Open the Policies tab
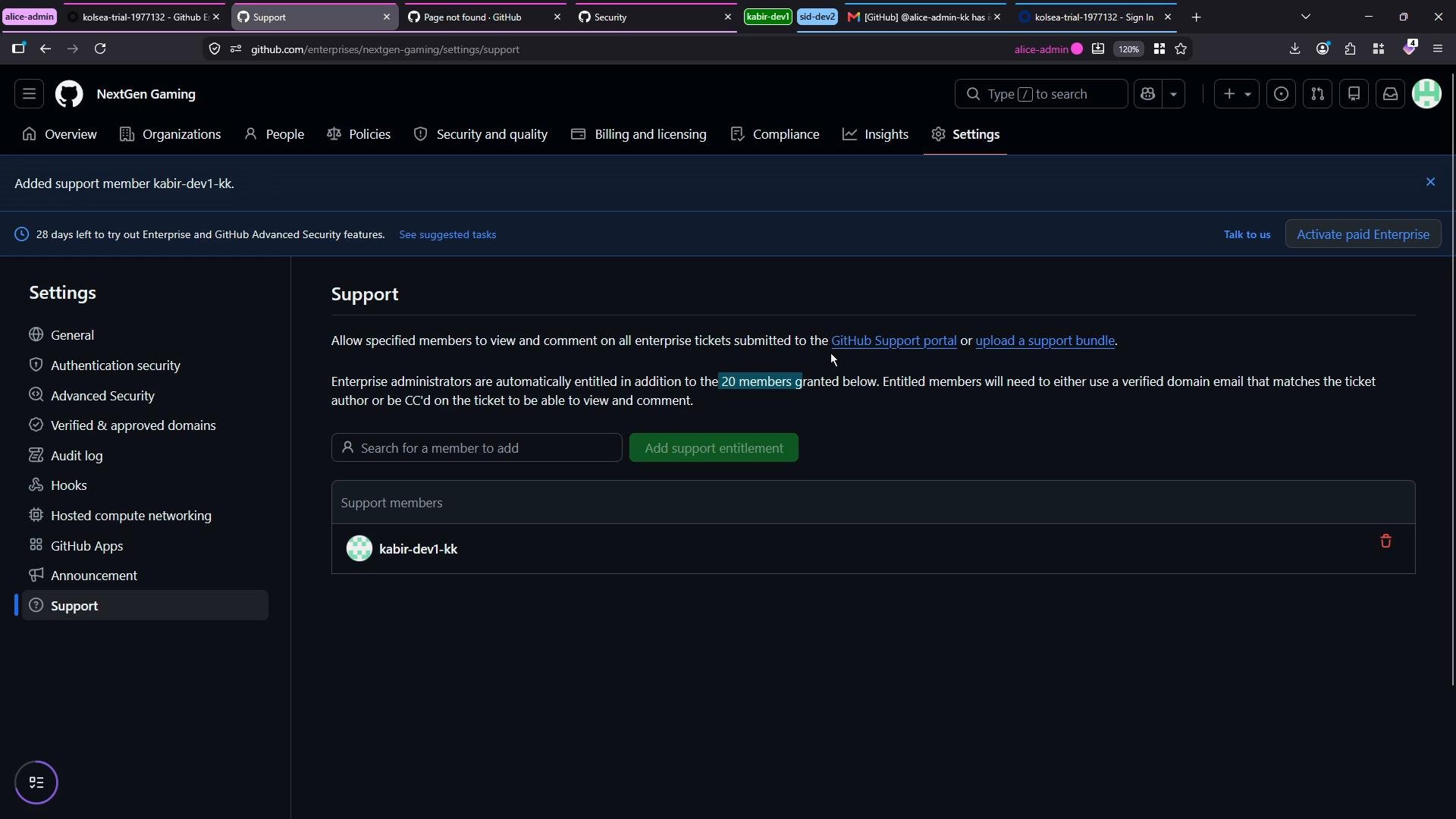Screen dimensions: 1456x819 [x=359, y=134]
